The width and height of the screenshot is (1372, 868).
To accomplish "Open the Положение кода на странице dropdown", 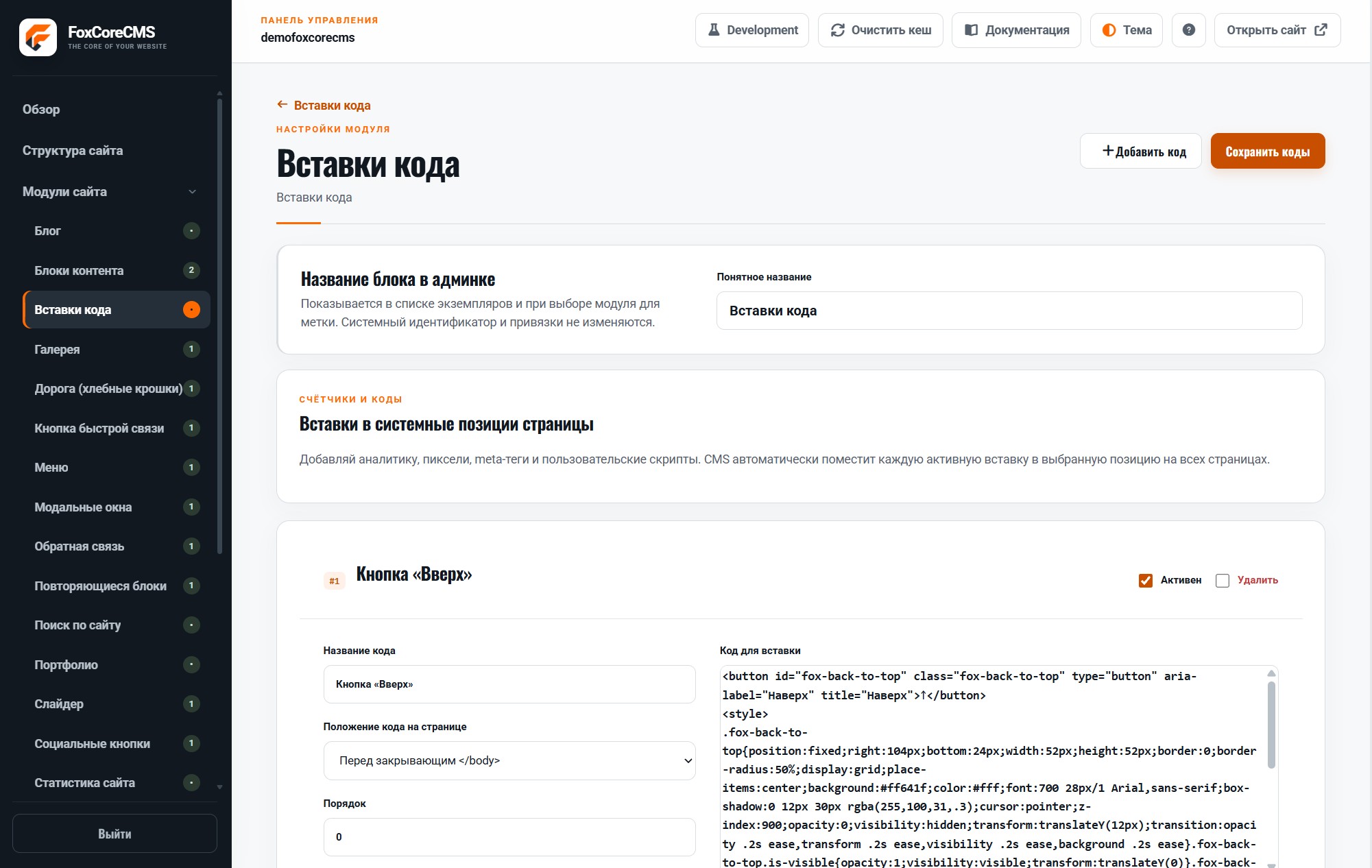I will (509, 760).
